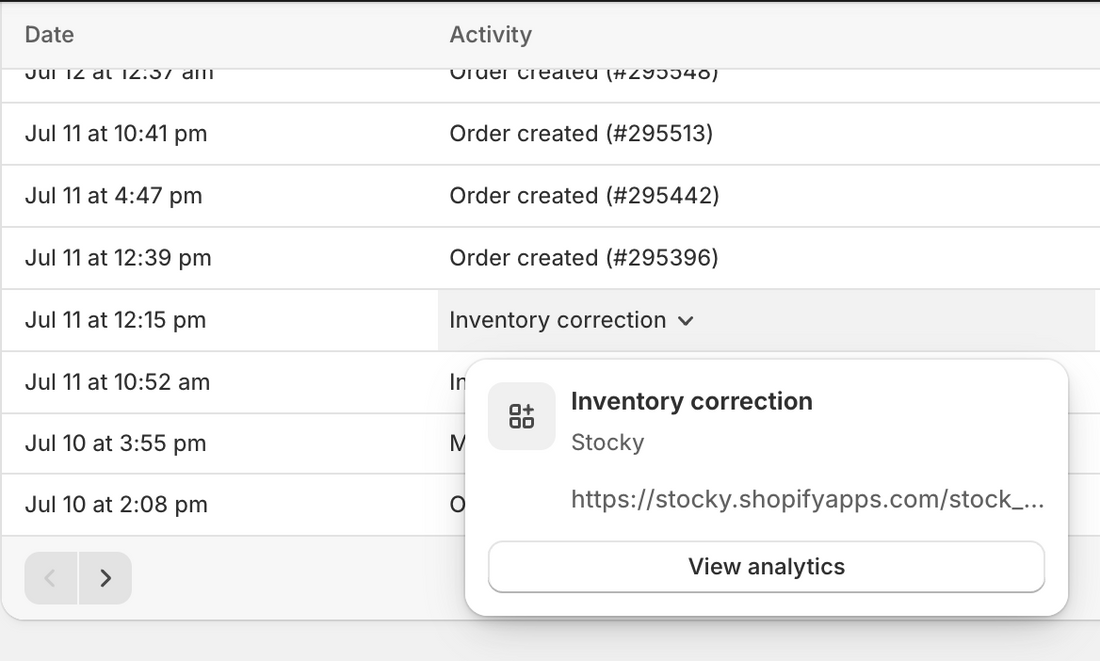Viewport: 1100px width, 661px height.
Task: Sort by the Date column header
Action: point(51,34)
